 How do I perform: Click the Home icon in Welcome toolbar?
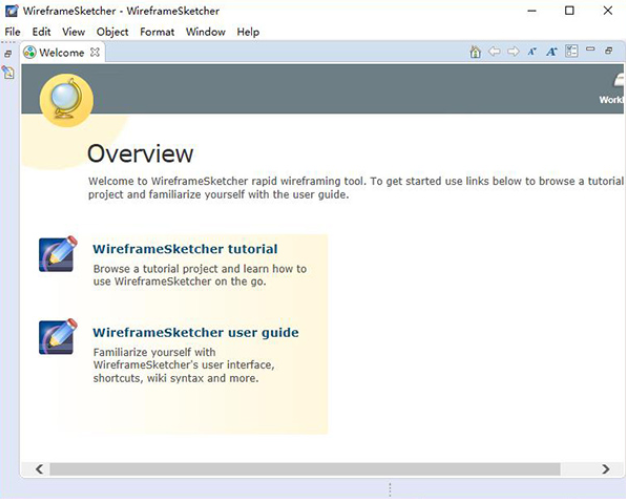coord(476,52)
